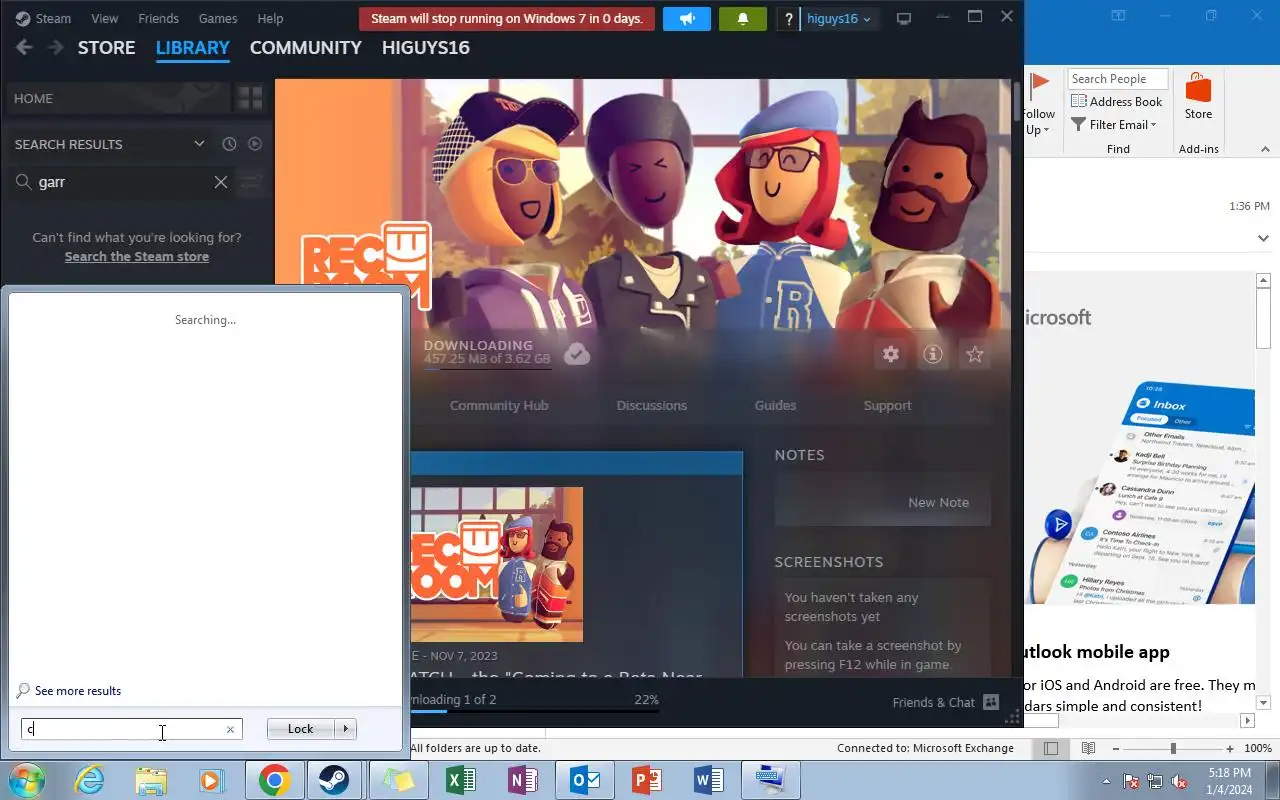Clear the 'garr' library search
The image size is (1280, 800).
coord(221,182)
